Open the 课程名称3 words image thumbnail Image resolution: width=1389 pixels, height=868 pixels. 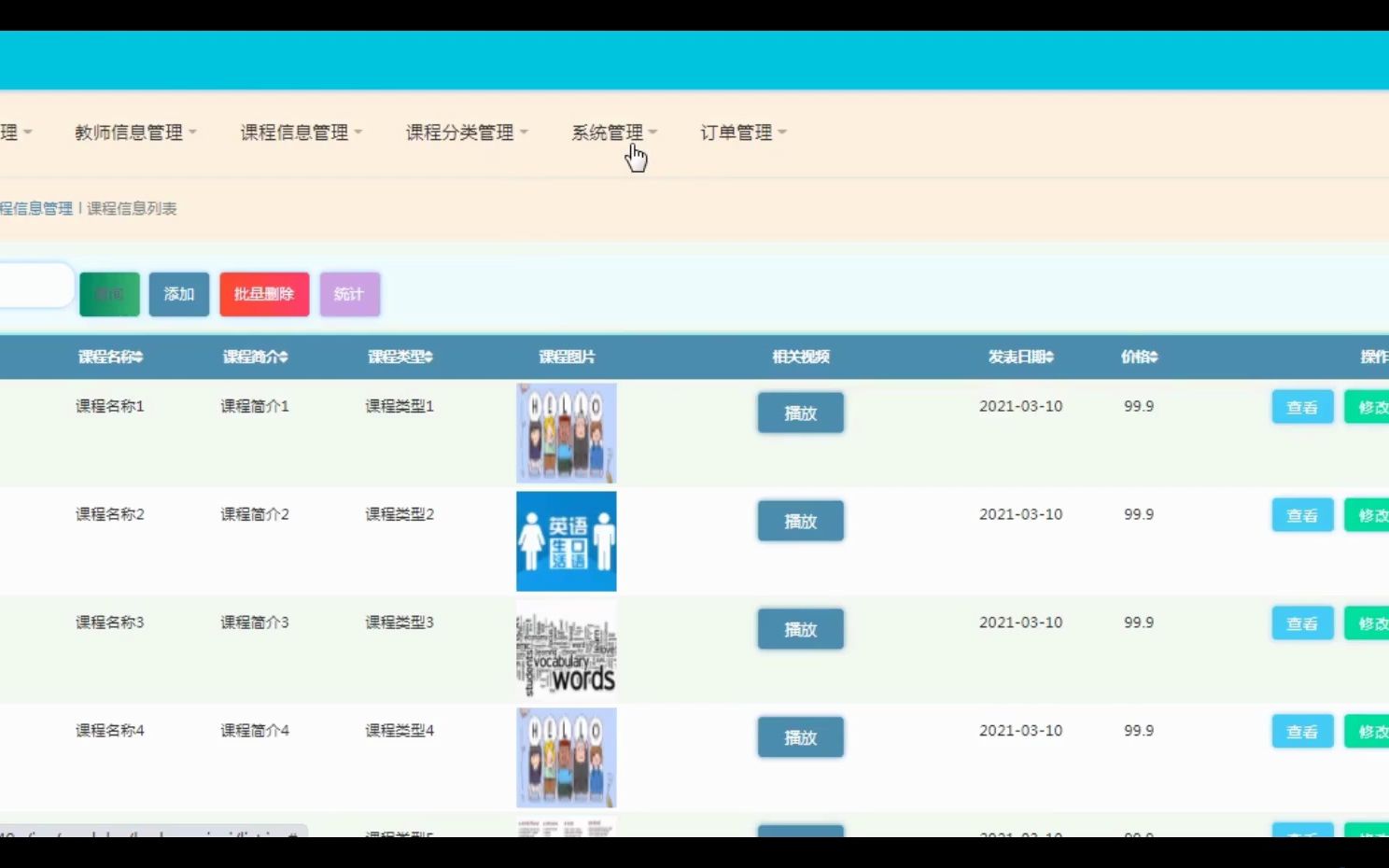(x=567, y=650)
